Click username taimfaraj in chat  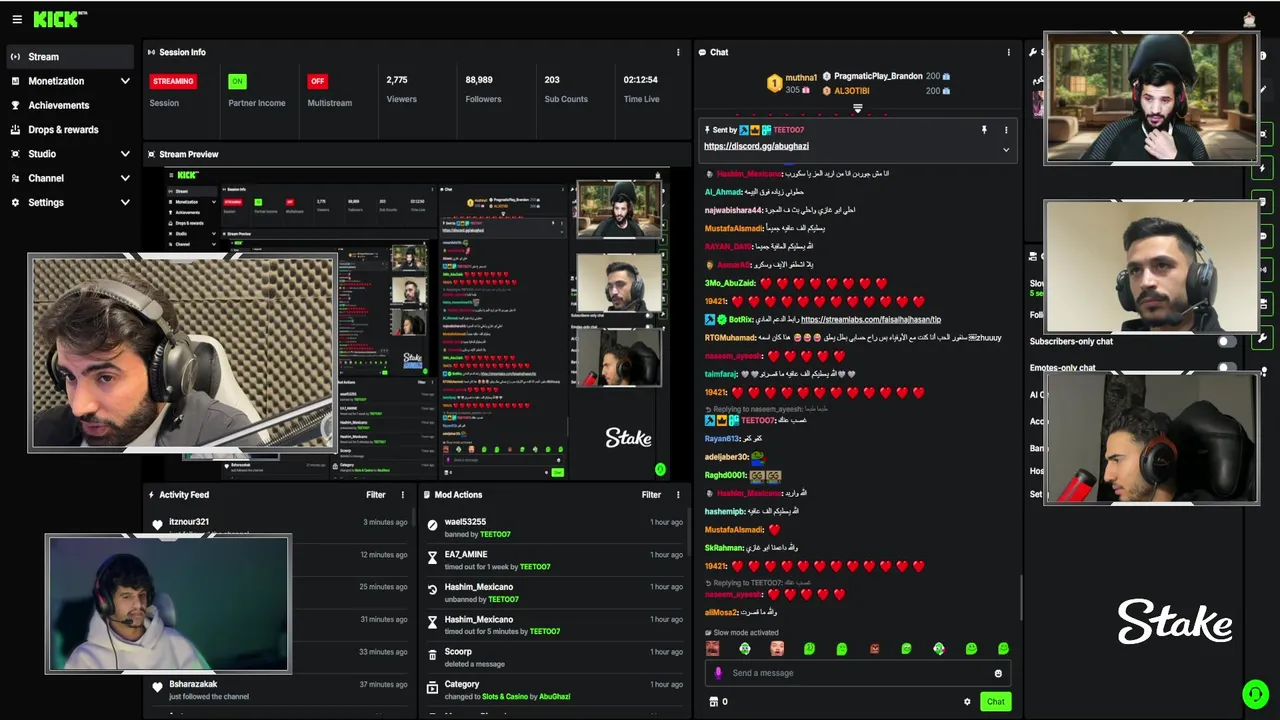click(x=720, y=374)
